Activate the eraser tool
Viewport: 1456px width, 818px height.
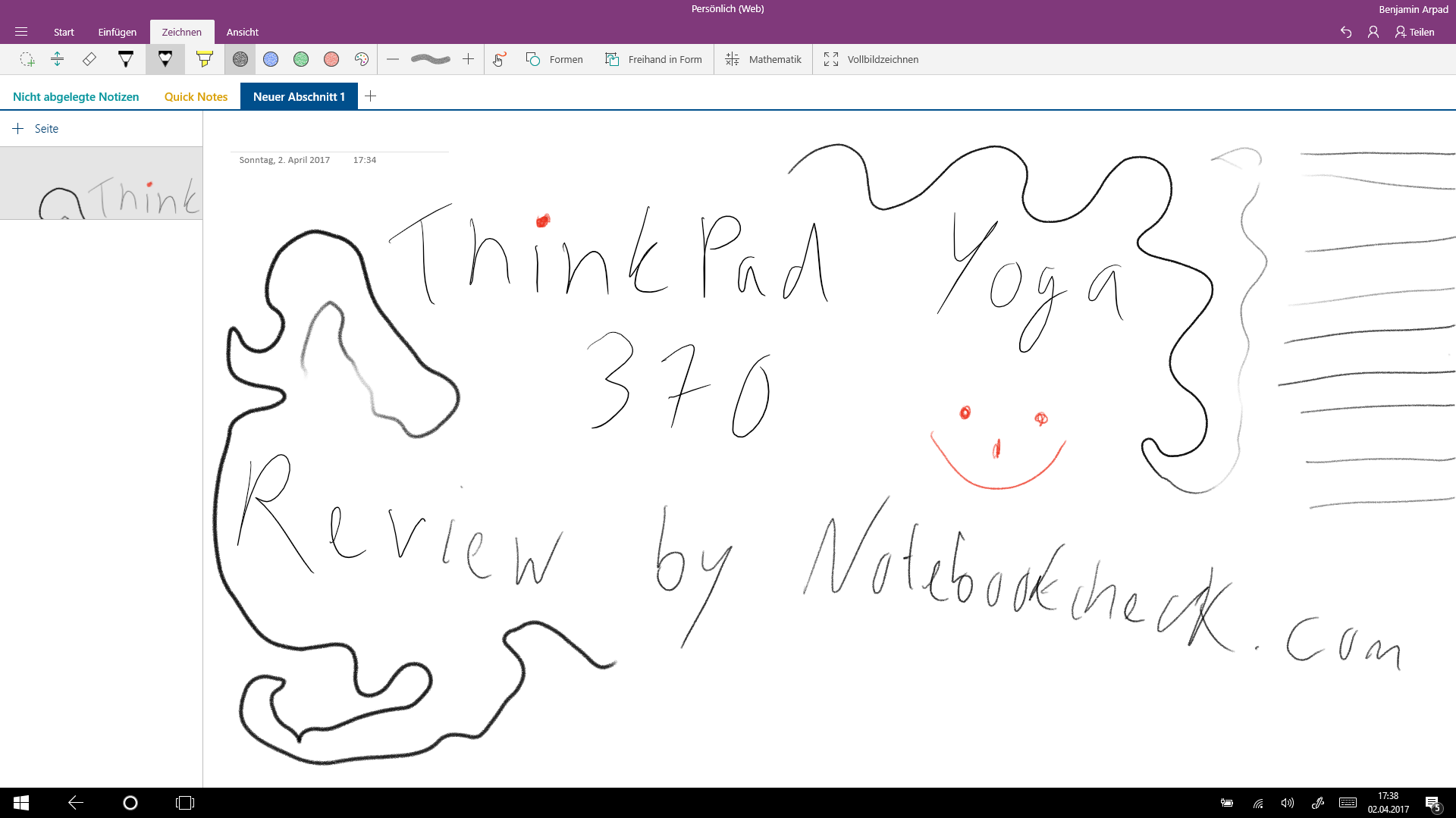click(x=89, y=59)
